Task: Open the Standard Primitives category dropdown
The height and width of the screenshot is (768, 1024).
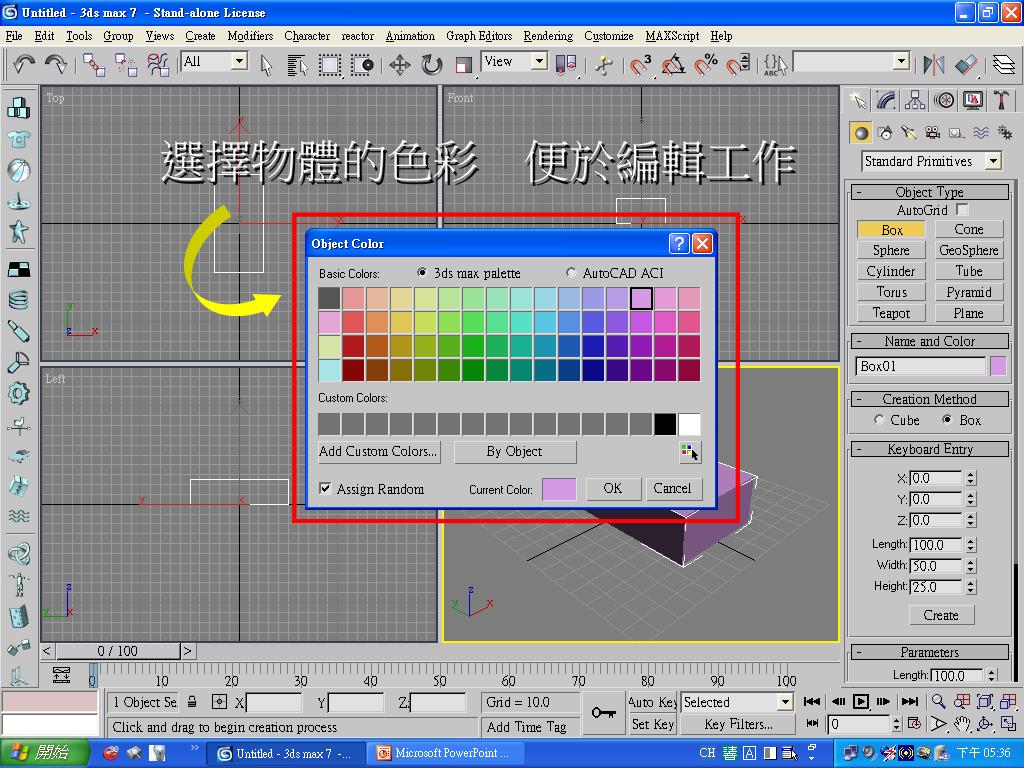Action: [x=993, y=161]
